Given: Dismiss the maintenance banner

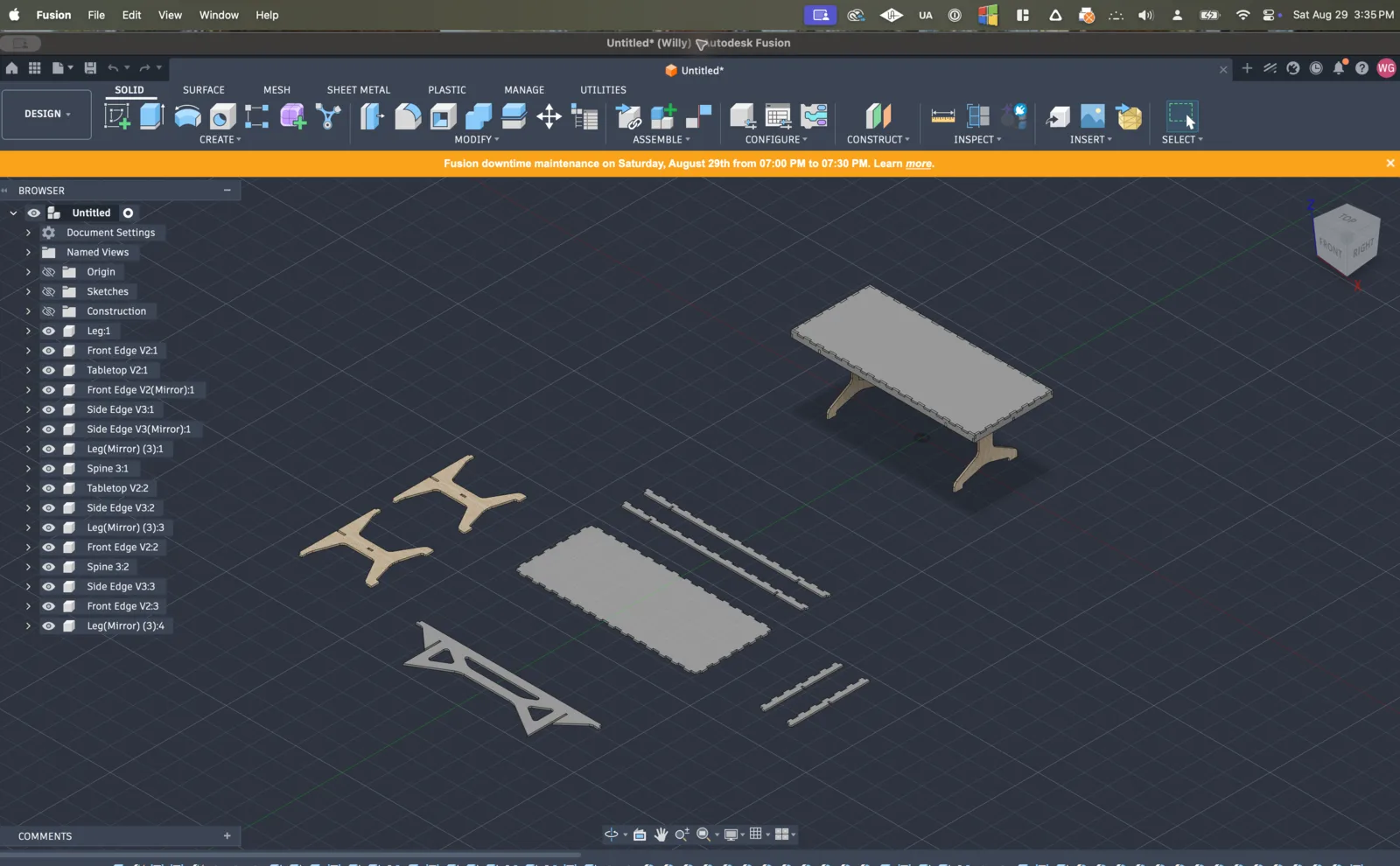Looking at the screenshot, I should (1389, 164).
